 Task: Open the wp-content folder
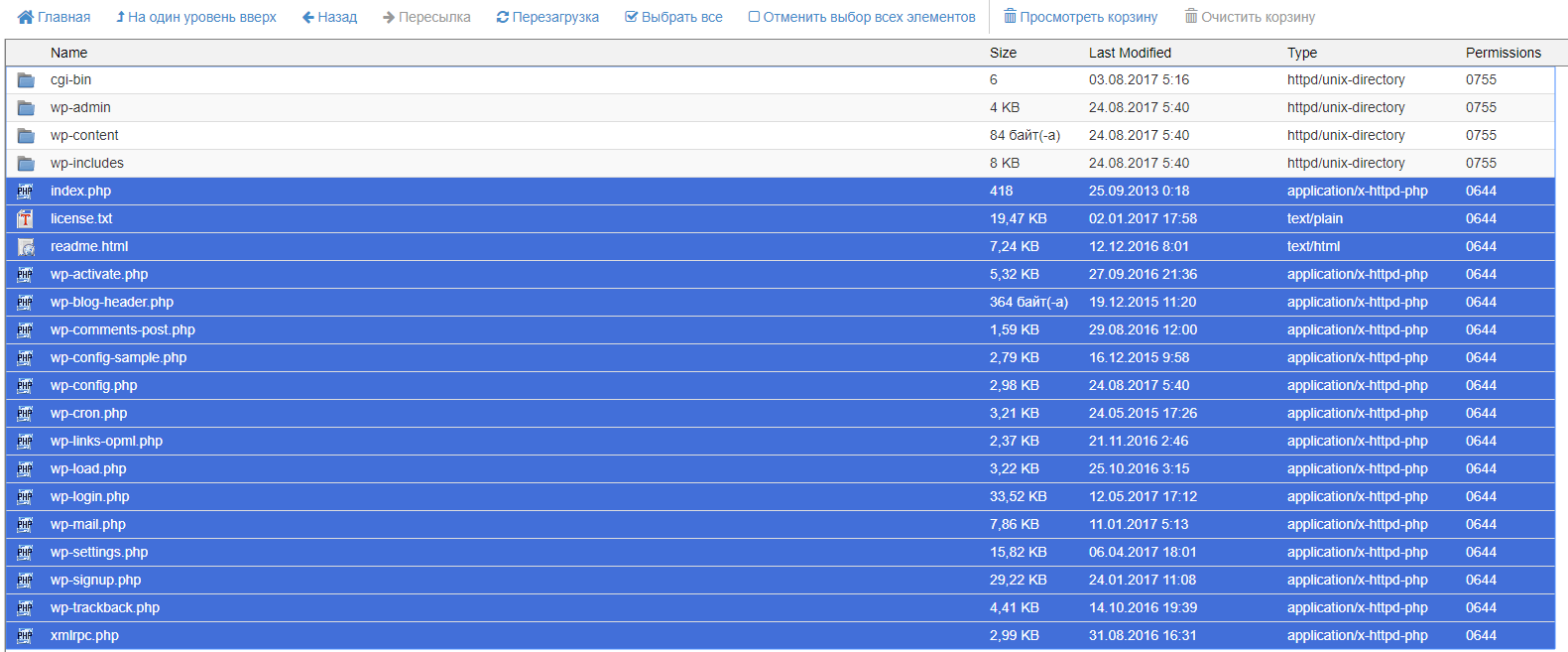point(84,136)
